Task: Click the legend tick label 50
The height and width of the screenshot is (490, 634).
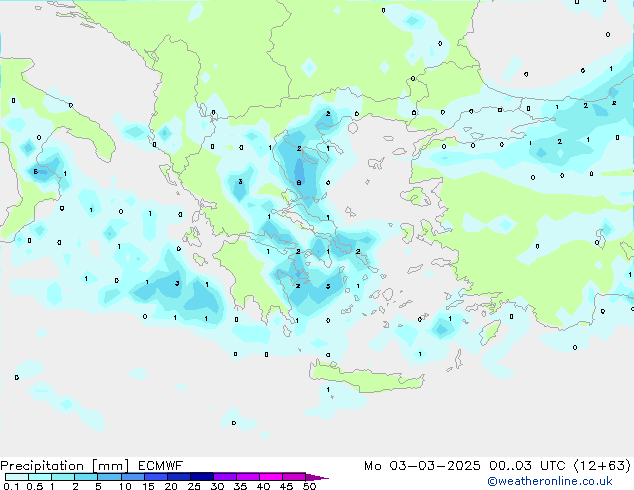Action: click(309, 487)
